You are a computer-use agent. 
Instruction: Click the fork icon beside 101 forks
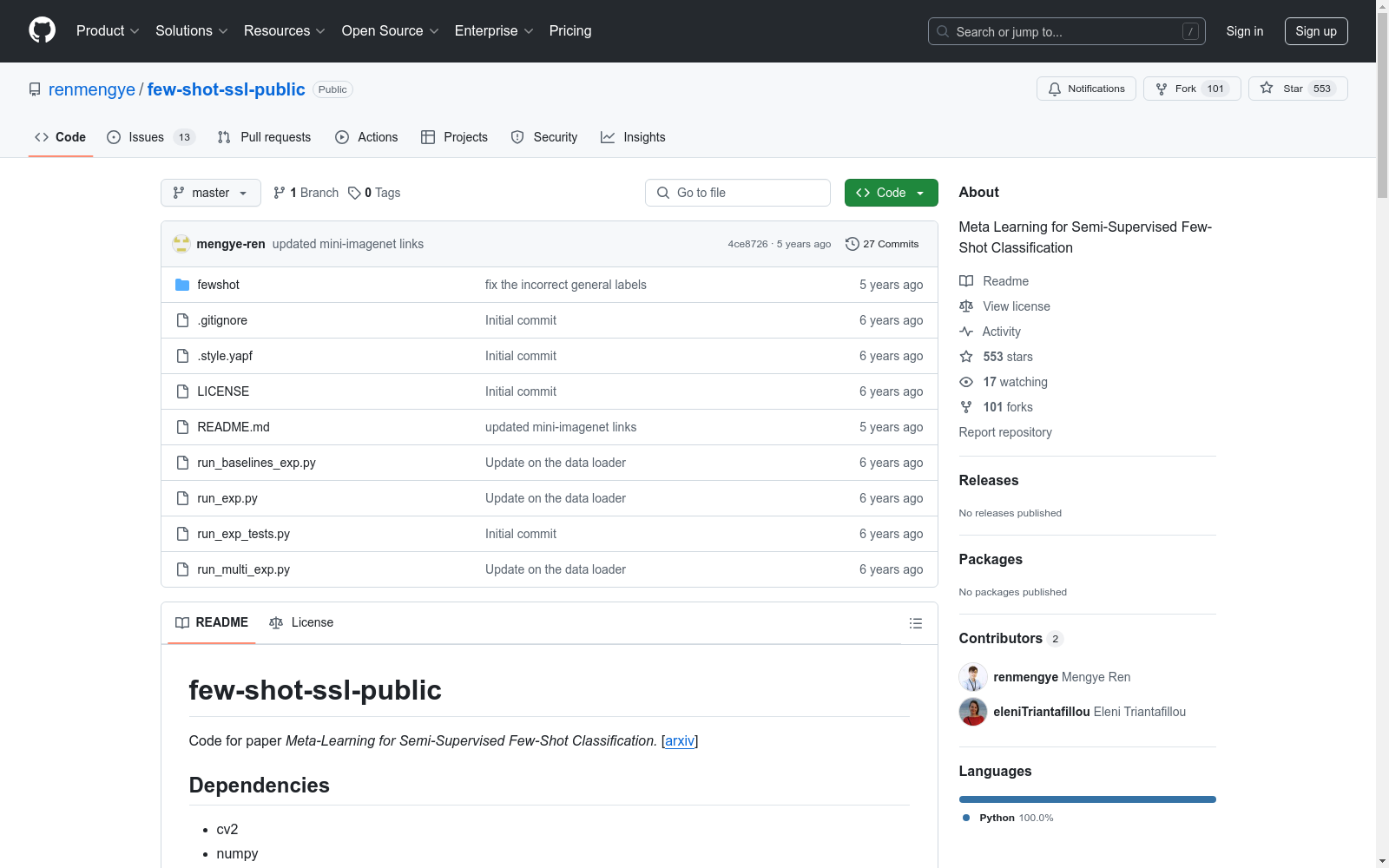[966, 407]
